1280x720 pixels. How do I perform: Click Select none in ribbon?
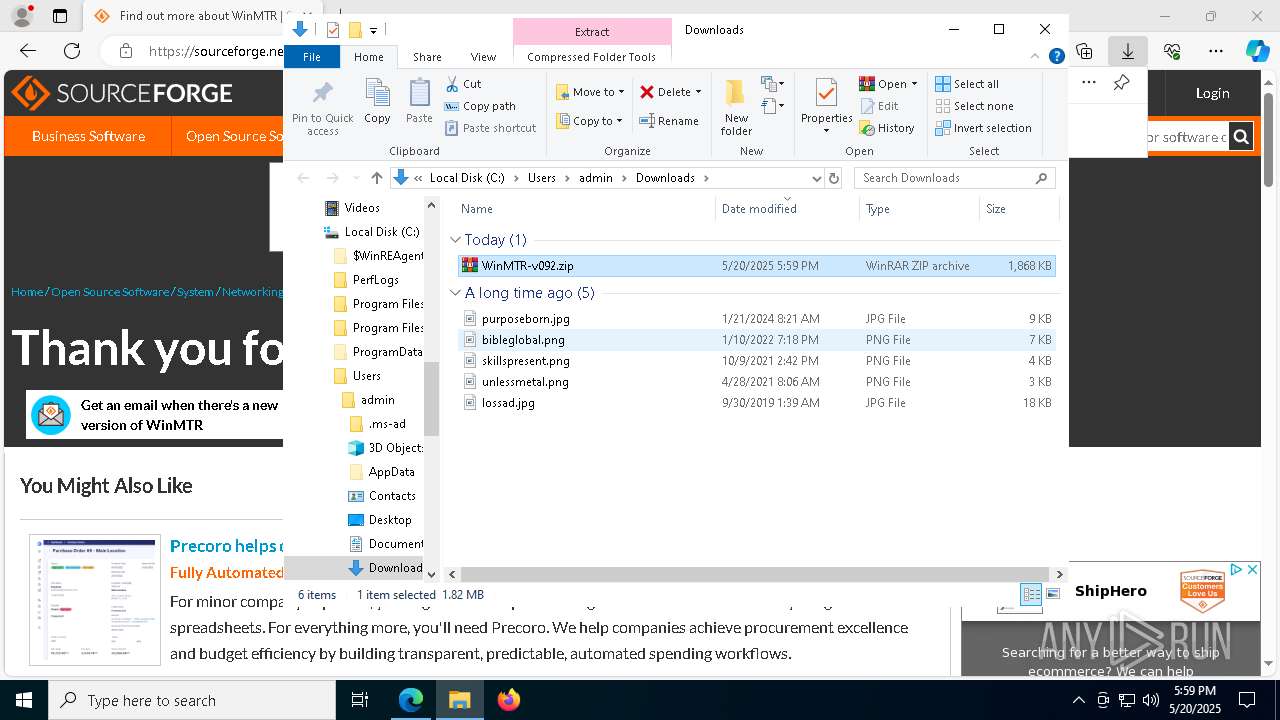(974, 106)
